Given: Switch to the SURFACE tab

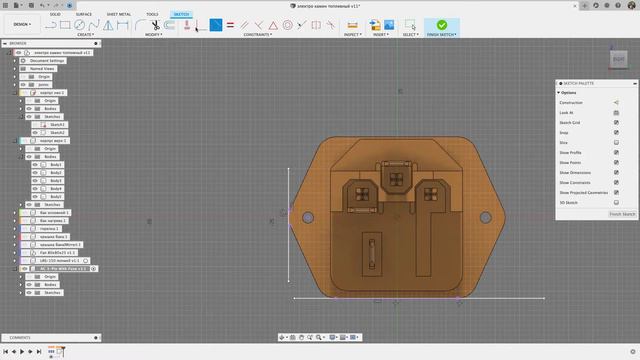Looking at the screenshot, I should [84, 14].
